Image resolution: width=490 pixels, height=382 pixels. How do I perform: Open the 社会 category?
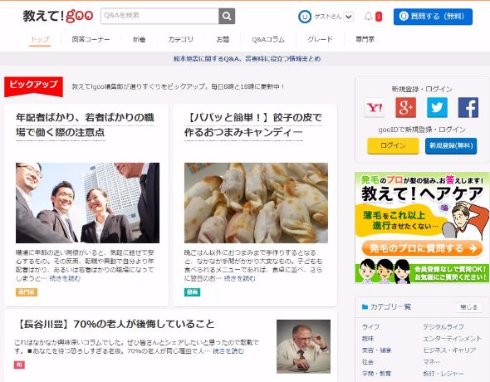pos(368,362)
